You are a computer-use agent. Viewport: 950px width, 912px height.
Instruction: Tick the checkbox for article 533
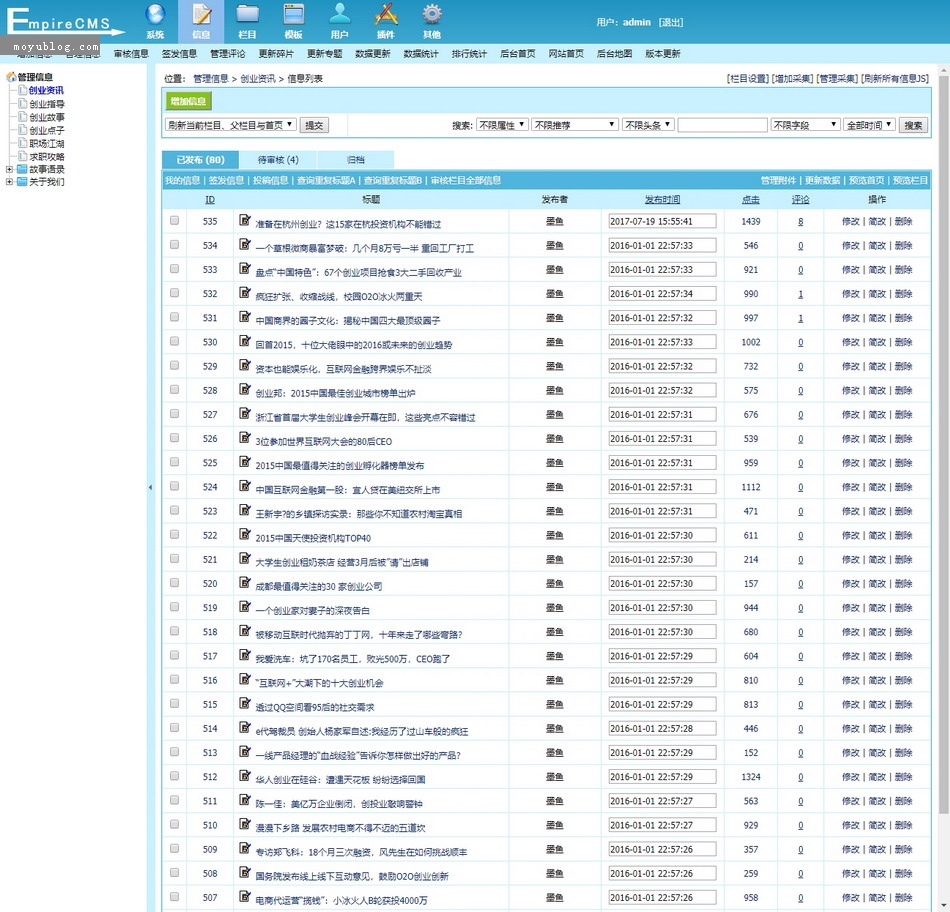[174, 268]
